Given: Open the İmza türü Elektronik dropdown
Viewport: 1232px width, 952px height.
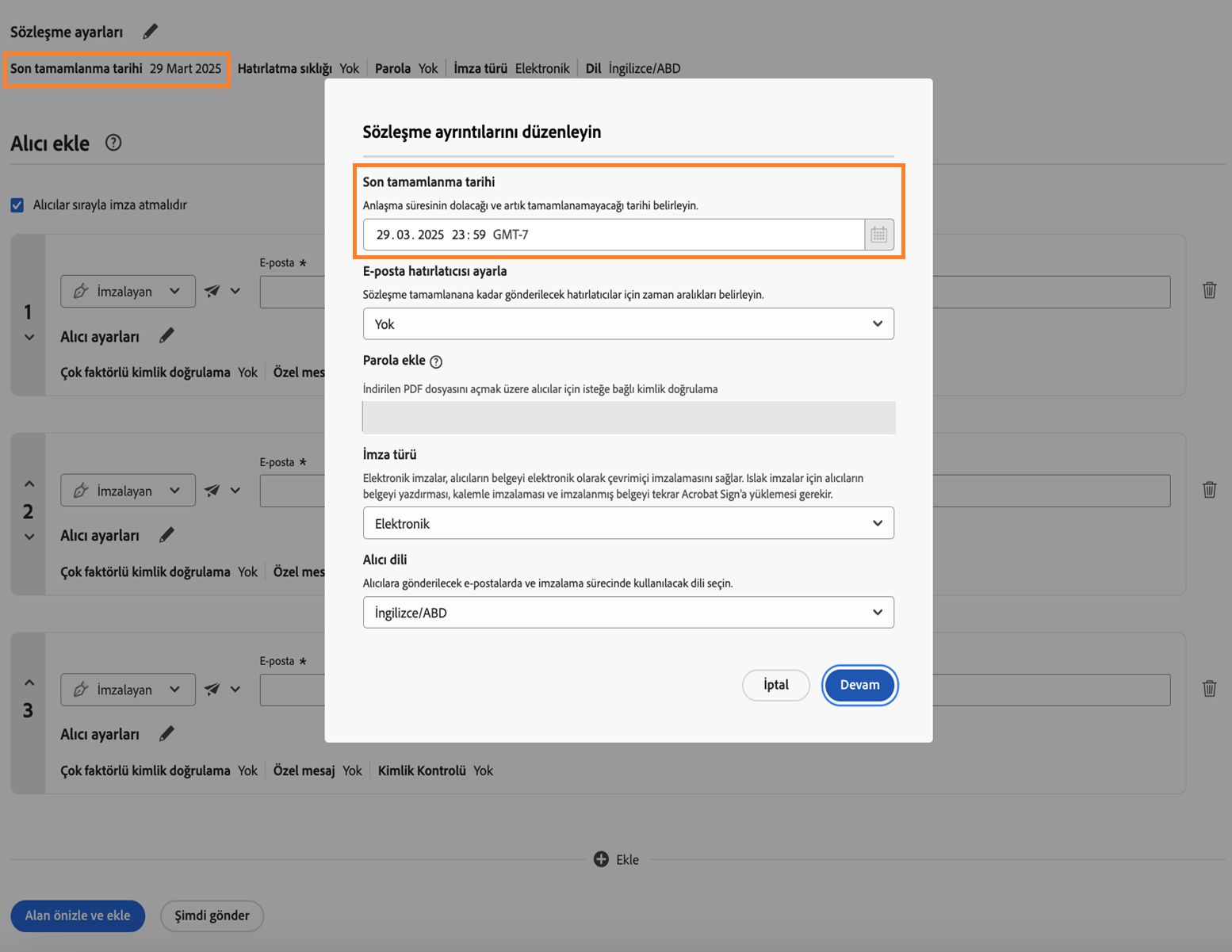Looking at the screenshot, I should coord(629,523).
